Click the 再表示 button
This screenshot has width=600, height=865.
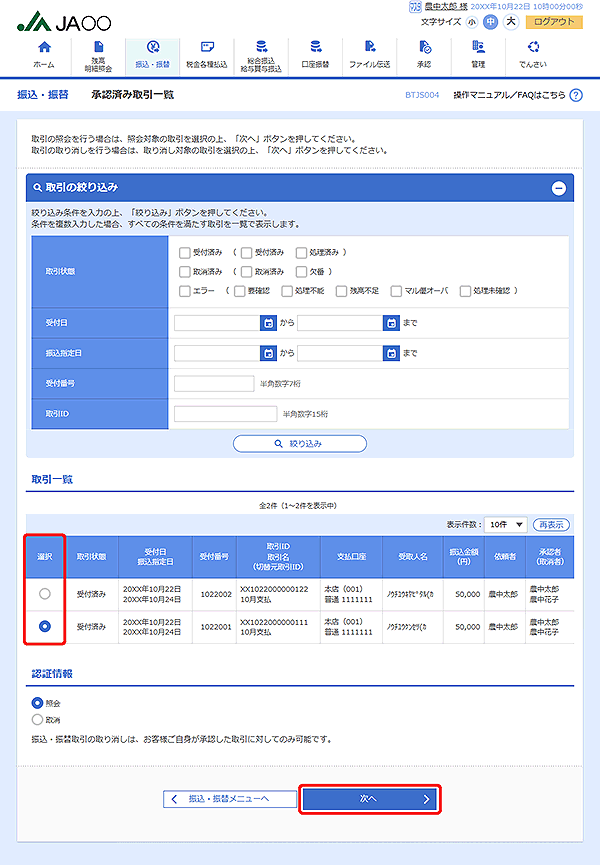click(x=551, y=525)
